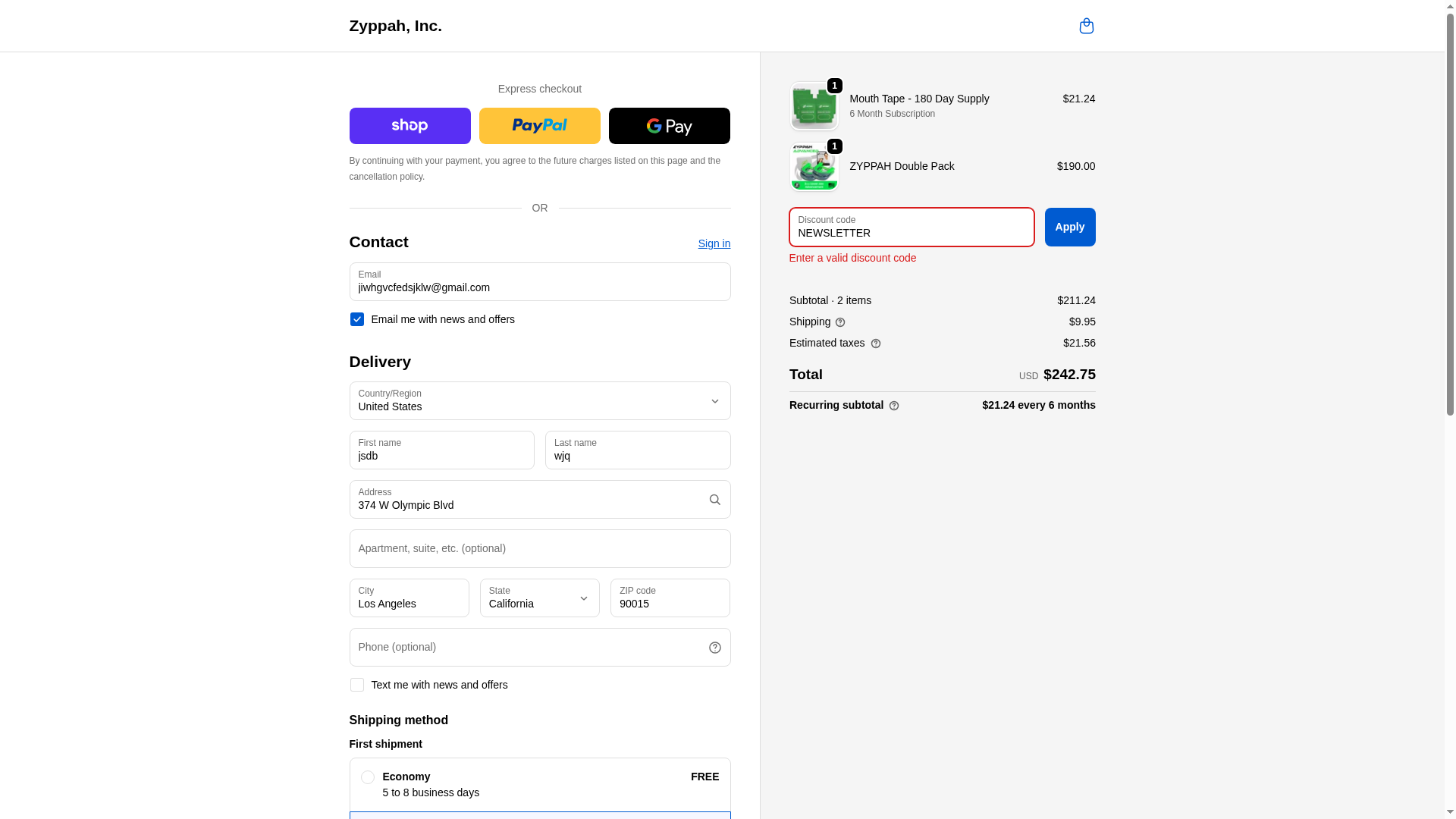
Task: Check Text me with news and offers
Action: (356, 685)
